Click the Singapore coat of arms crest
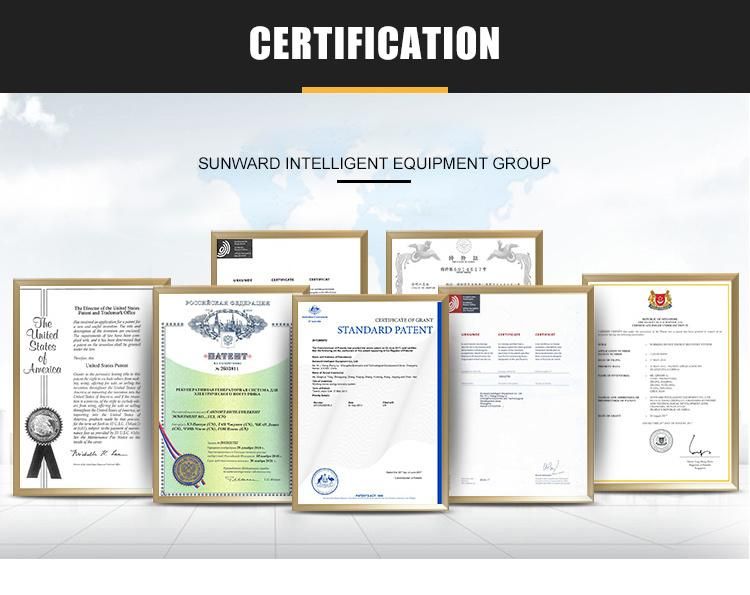This screenshot has height=595, width=750. point(660,300)
